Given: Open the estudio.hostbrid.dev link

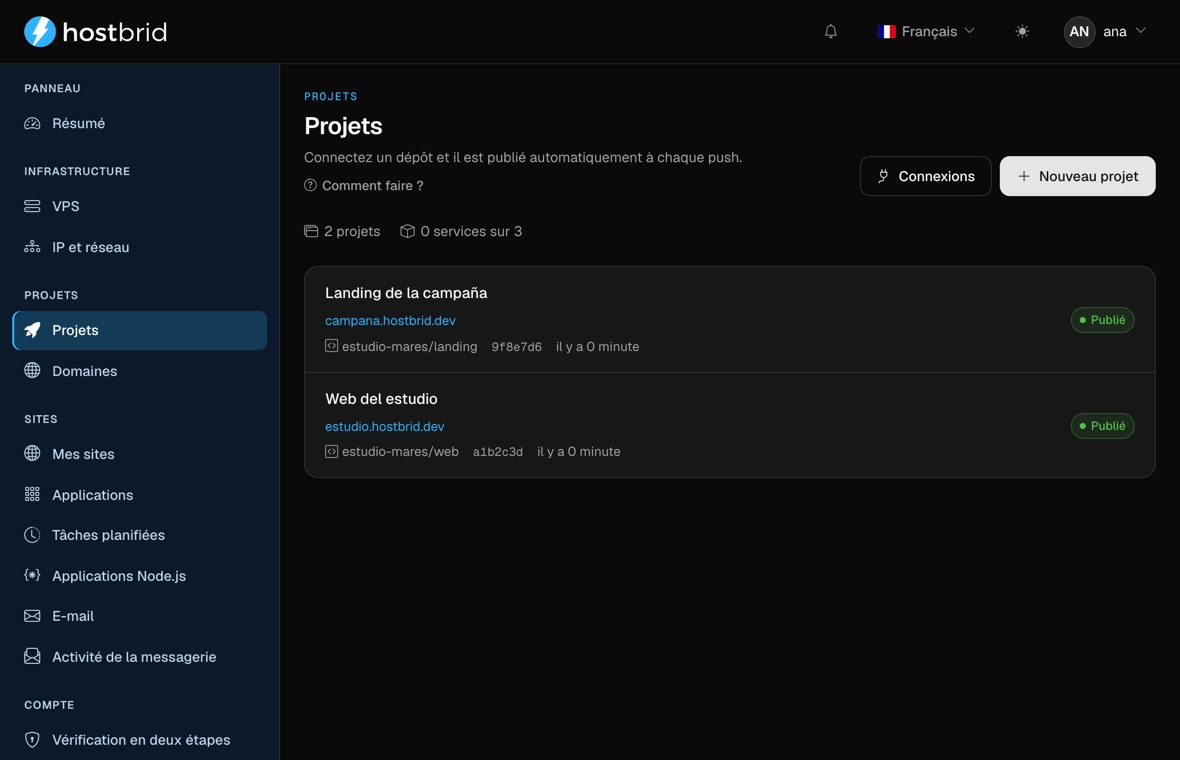Looking at the screenshot, I should (x=385, y=426).
